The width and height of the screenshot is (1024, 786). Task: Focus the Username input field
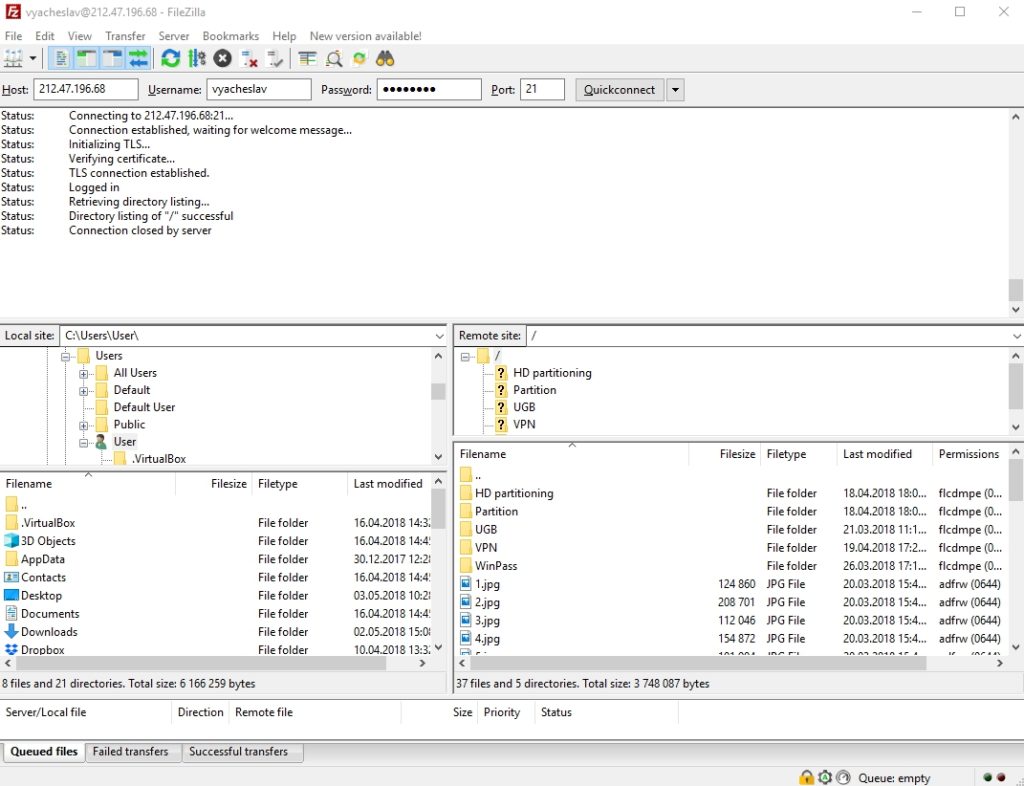pyautogui.click(x=259, y=89)
